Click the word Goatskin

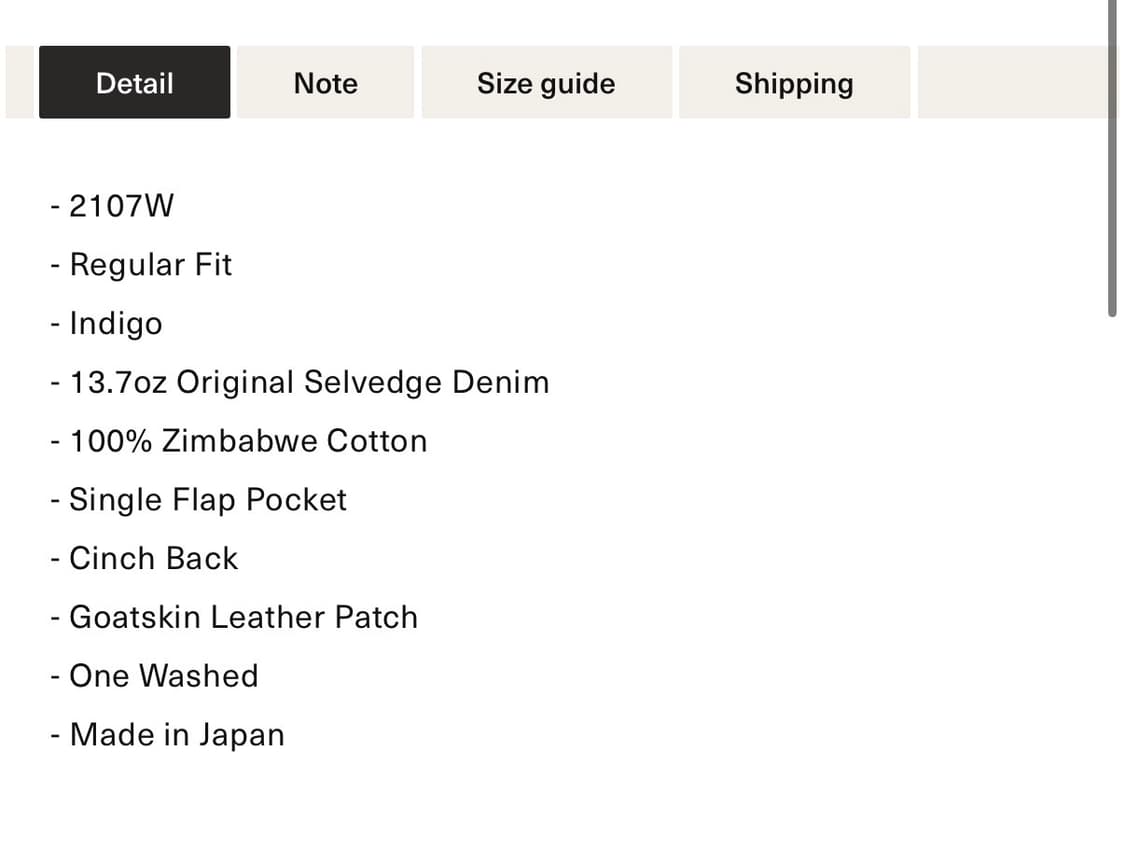point(135,617)
